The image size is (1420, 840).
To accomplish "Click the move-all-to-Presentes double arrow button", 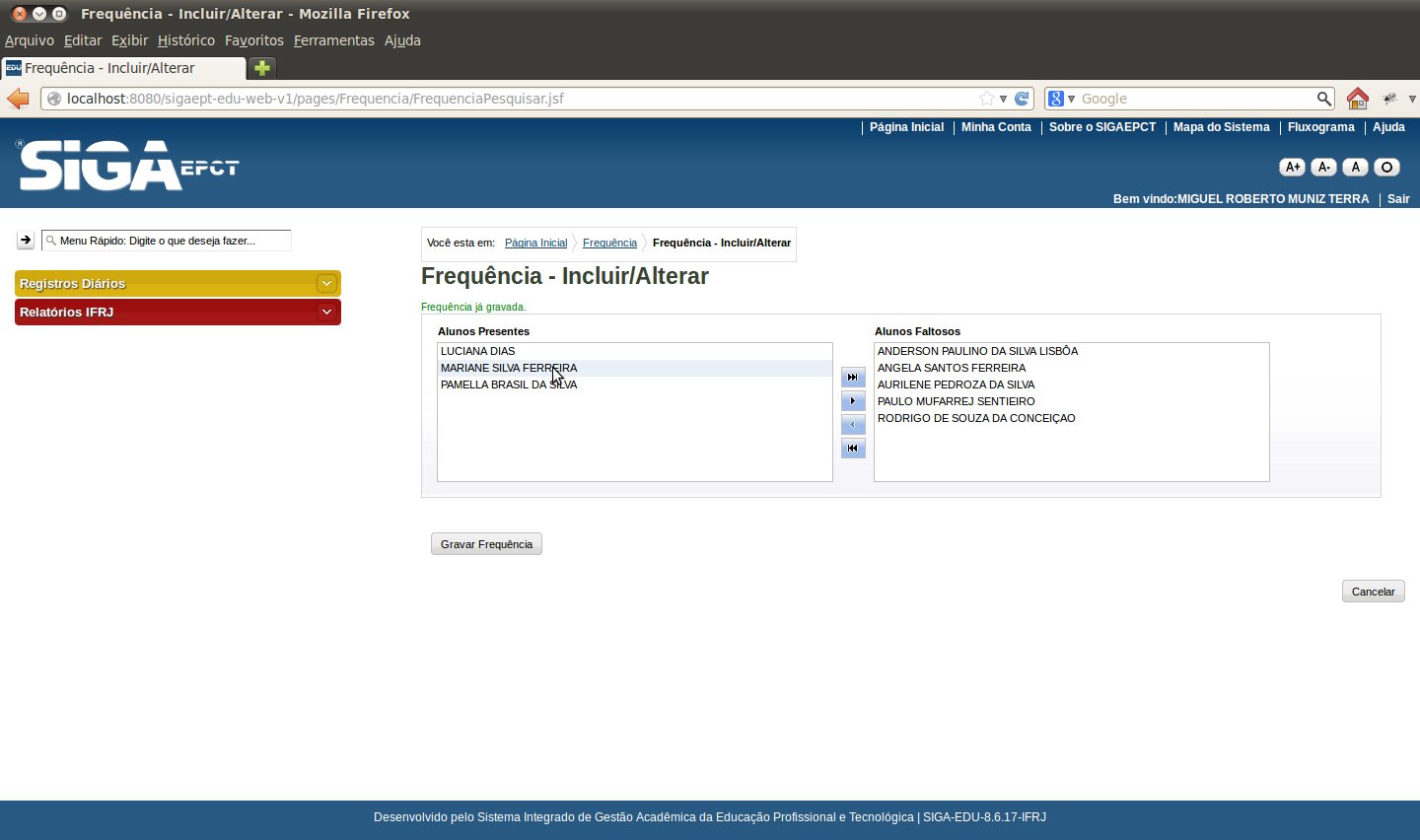I will click(853, 449).
